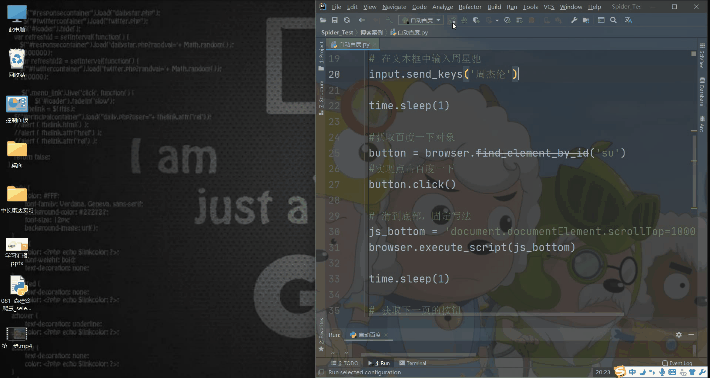
Task: Select the Python file desktop icon
Action: click(x=17, y=292)
